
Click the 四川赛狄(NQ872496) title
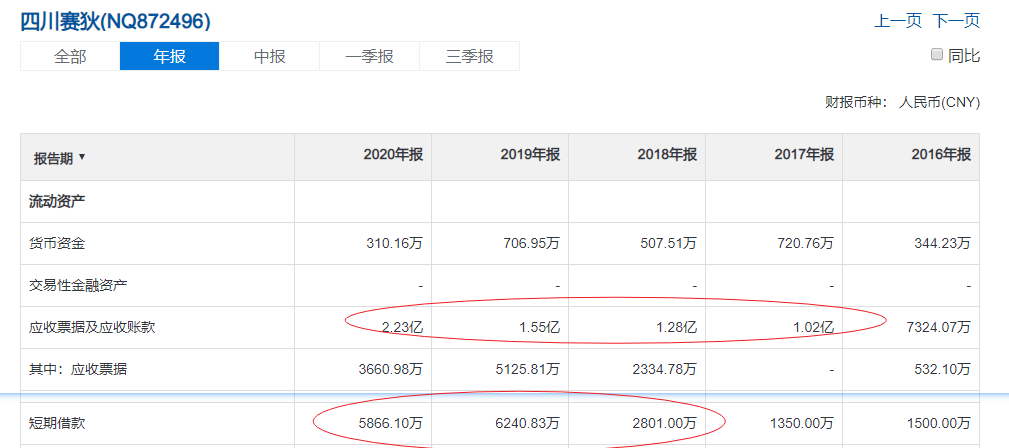coord(115,21)
